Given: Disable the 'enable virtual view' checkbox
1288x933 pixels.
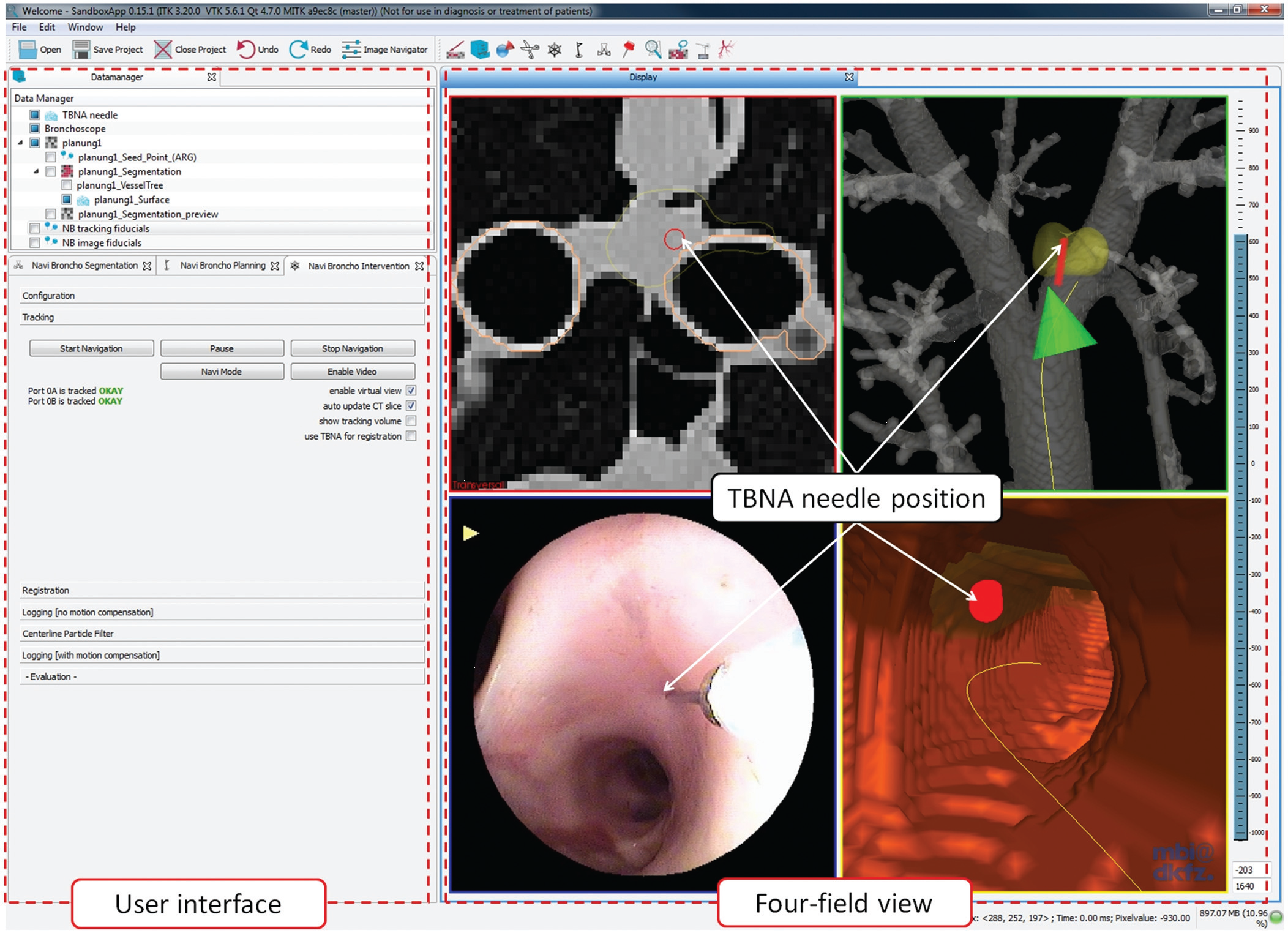Looking at the screenshot, I should coord(411,391).
